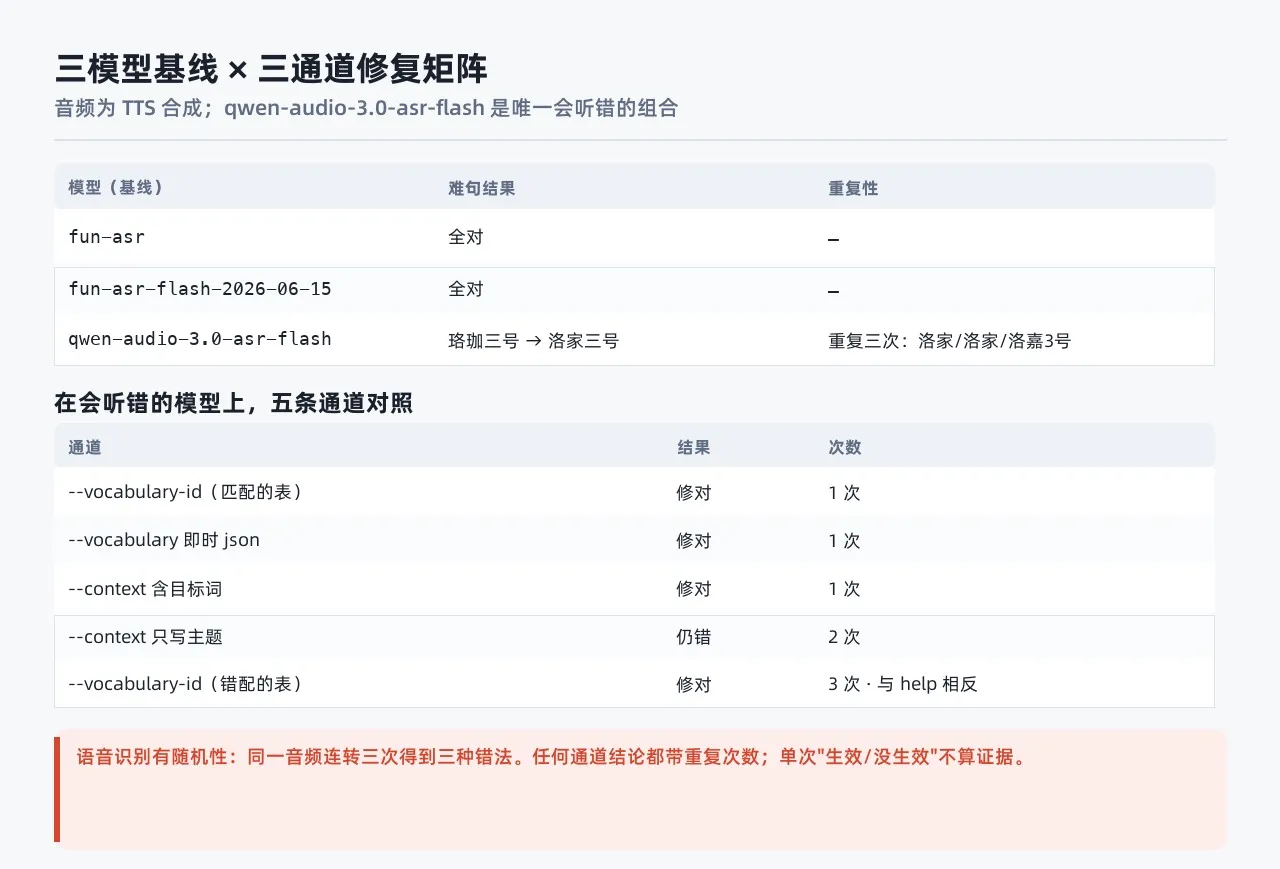Click the "结果" column header
This screenshot has height=869, width=1280.
coord(694,448)
